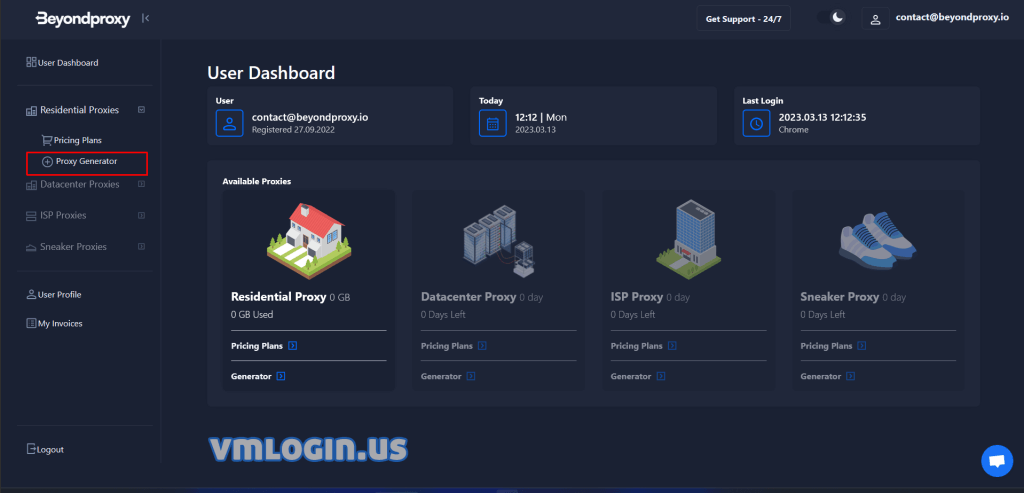This screenshot has width=1024, height=493.
Task: Open Proxy Generator in sidebar
Action: [x=87, y=163]
